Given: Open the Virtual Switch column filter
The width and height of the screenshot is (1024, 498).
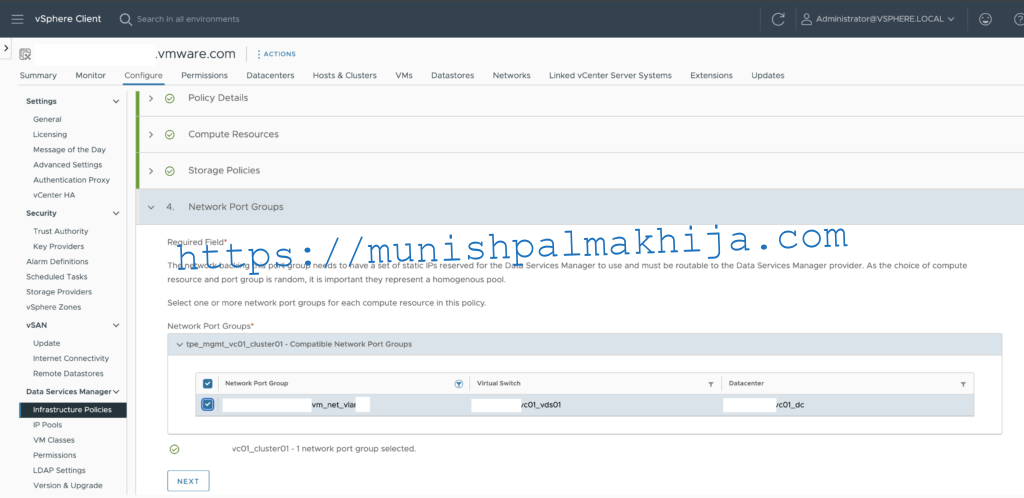Looking at the screenshot, I should point(711,384).
